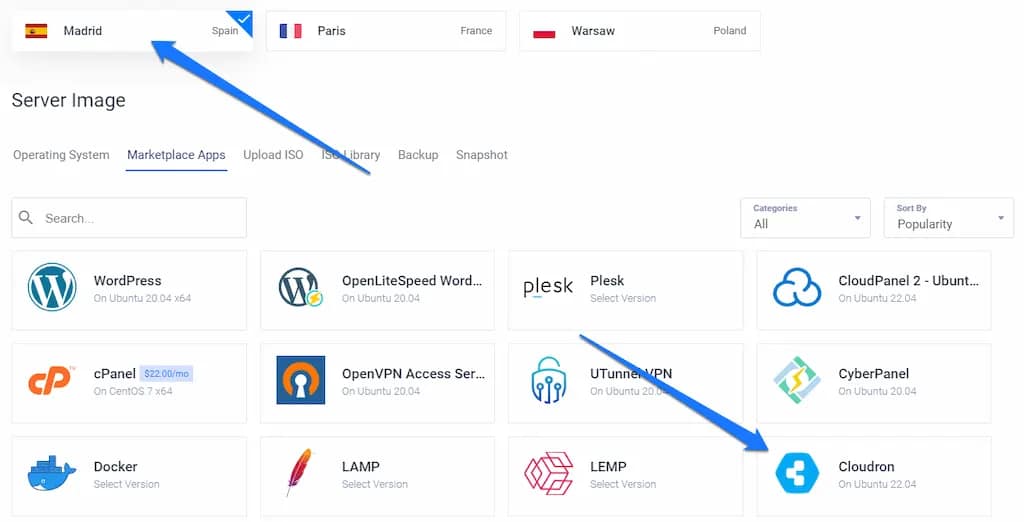This screenshot has height=522, width=1024.
Task: Choose Paris France as server location
Action: 386,31
